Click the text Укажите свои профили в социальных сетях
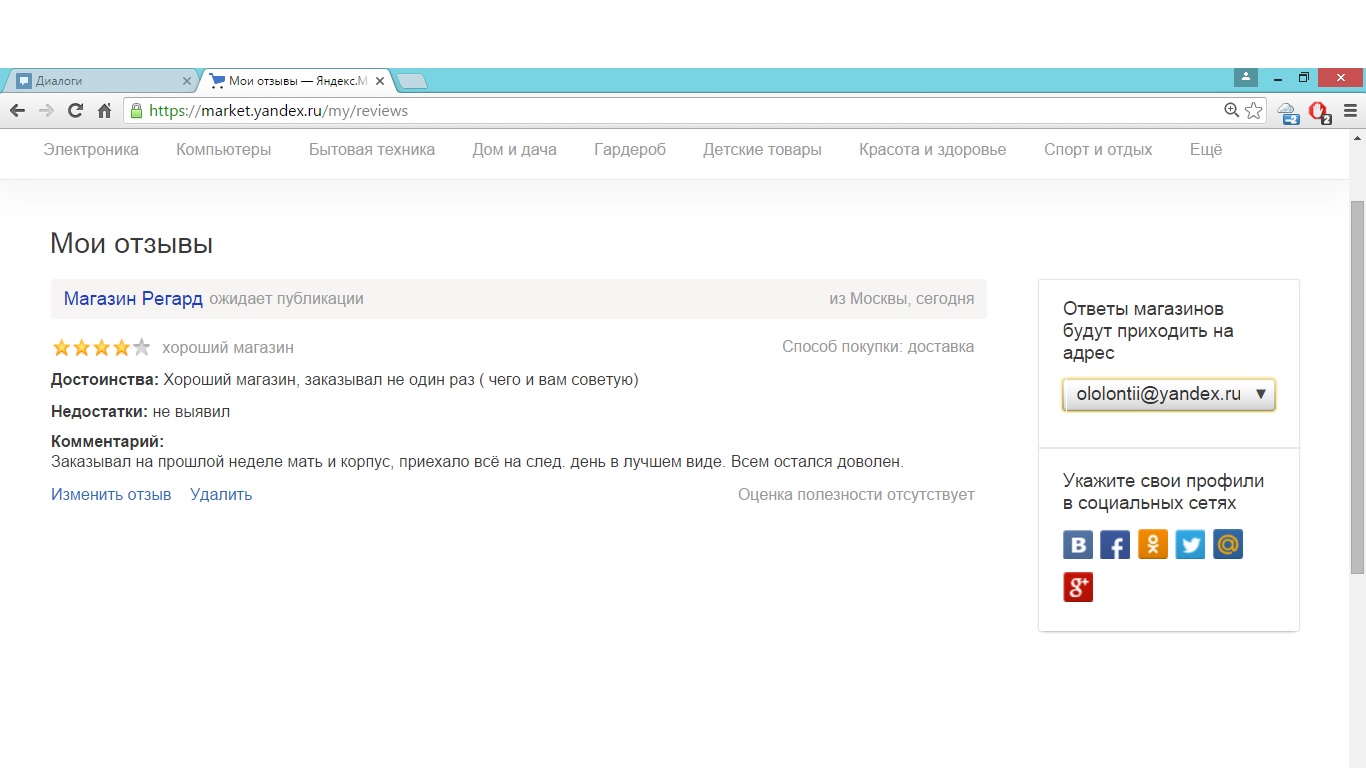Screen dimensions: 1366x768 click(1163, 492)
